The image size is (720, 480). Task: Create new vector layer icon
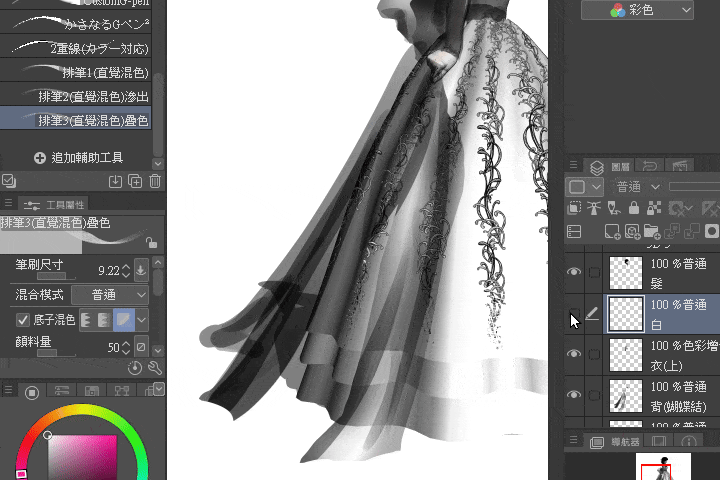632,232
